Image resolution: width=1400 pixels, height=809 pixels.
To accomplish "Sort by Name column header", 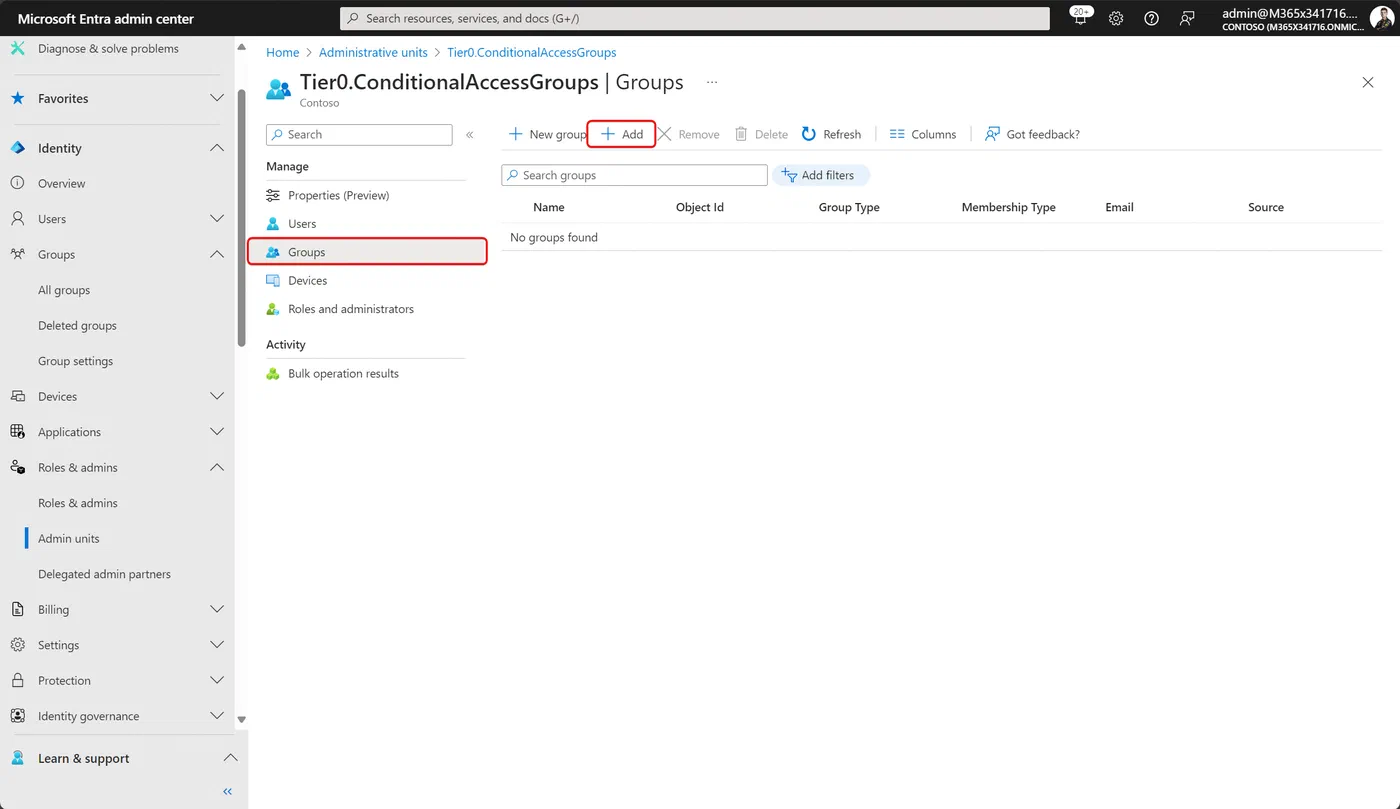I will click(549, 207).
